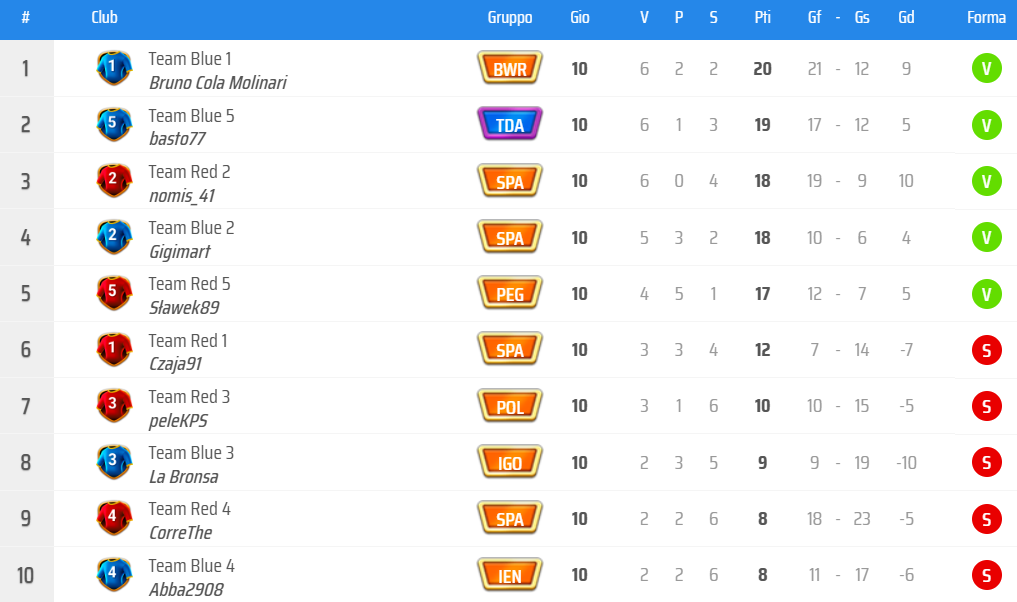Click the IGO group badge
Screen dimensions: 1017x602
coord(510,462)
